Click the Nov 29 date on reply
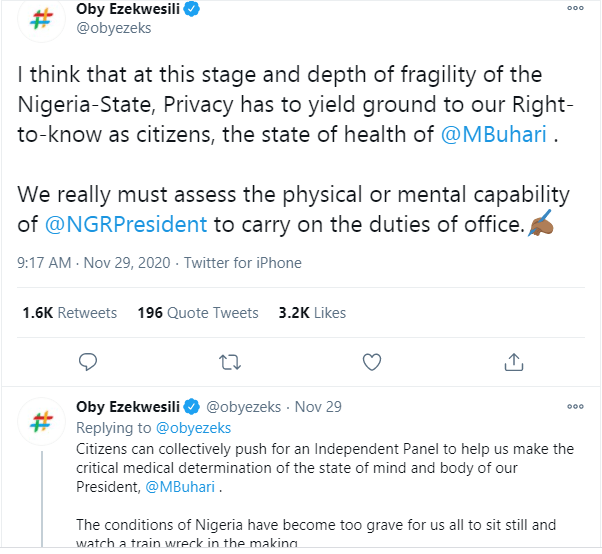The width and height of the screenshot is (602, 554). (x=318, y=407)
